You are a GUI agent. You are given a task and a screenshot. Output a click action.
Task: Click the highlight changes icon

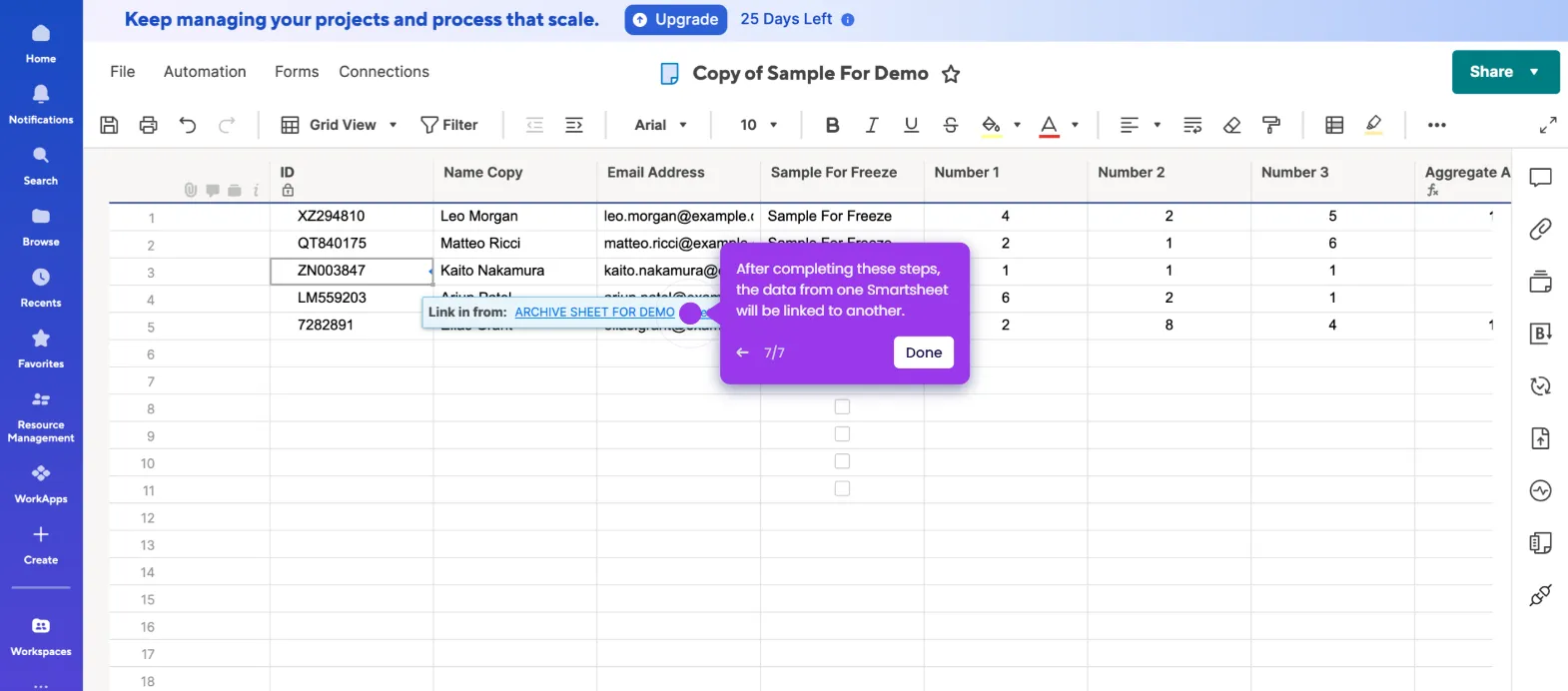(x=1373, y=125)
